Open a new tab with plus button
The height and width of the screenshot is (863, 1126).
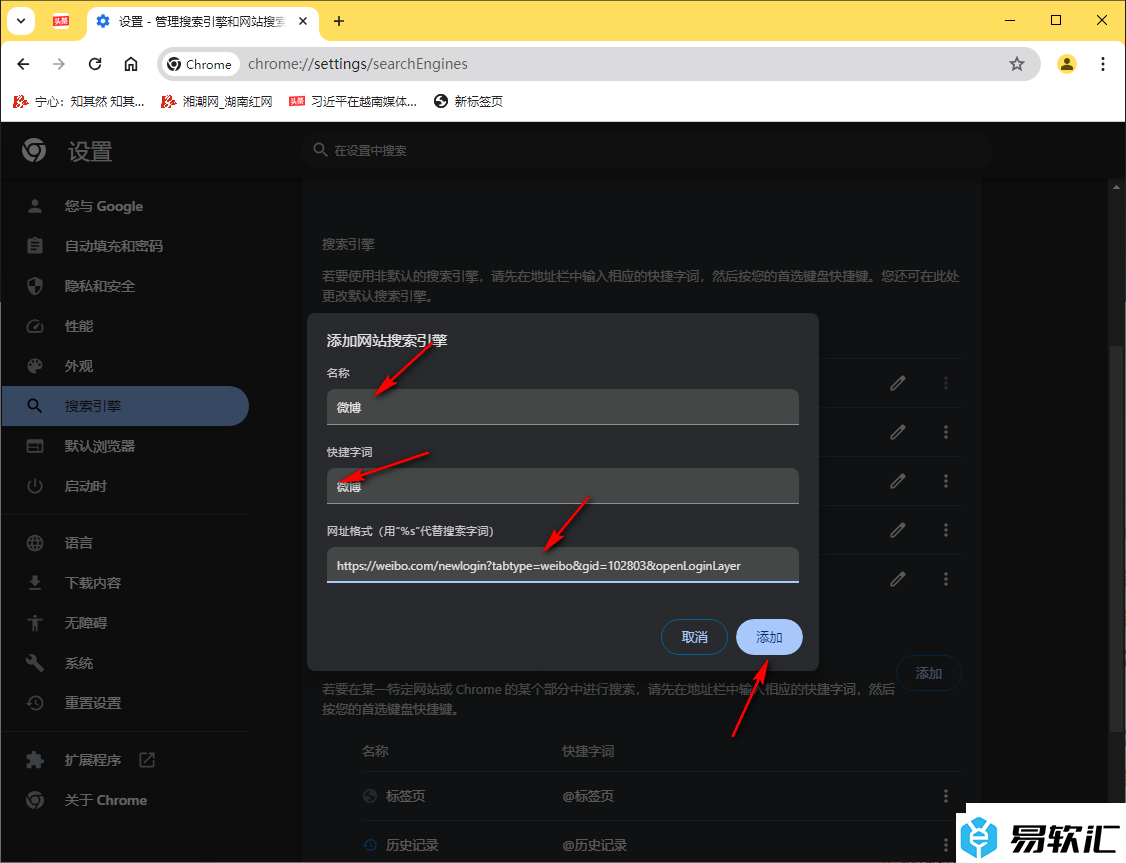point(339,21)
